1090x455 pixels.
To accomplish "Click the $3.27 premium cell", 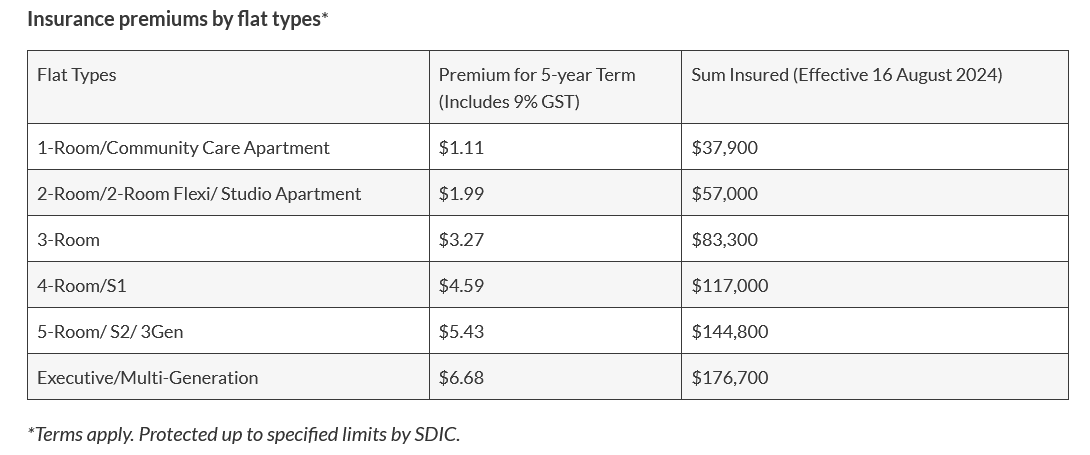I will [461, 240].
